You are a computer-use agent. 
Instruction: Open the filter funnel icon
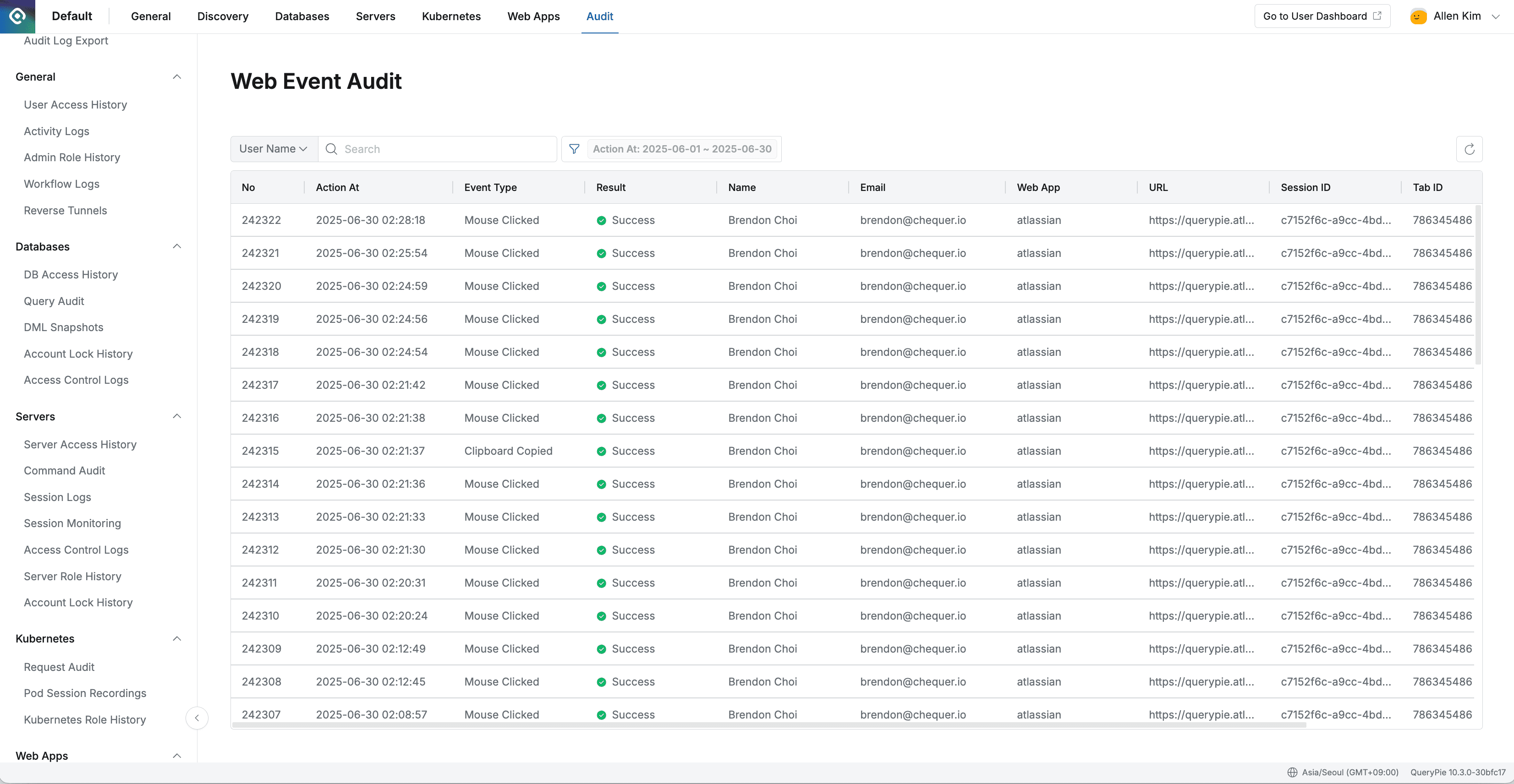click(x=574, y=148)
